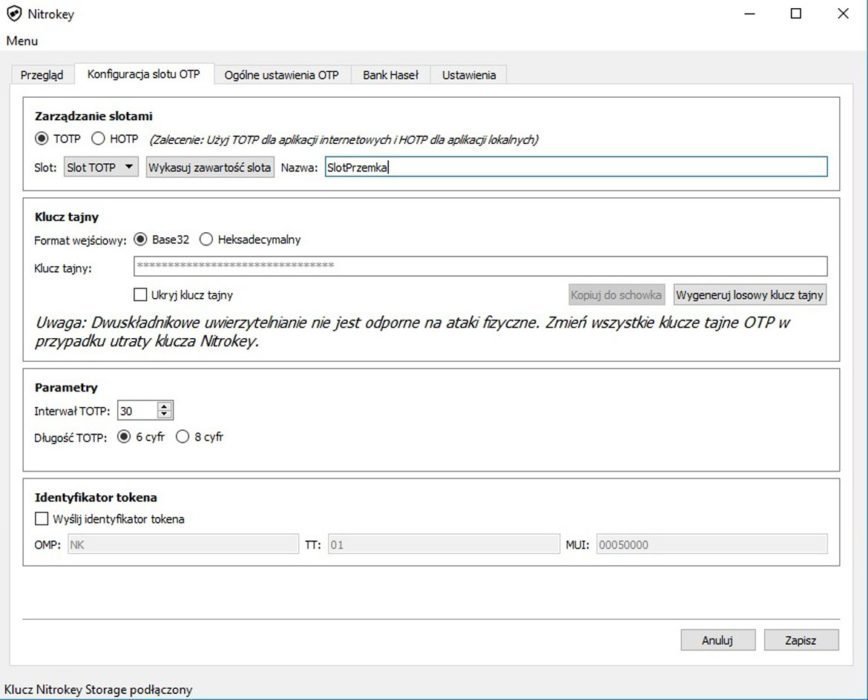Open the Ustawienia tab
This screenshot has width=868, height=700.
tap(468, 75)
